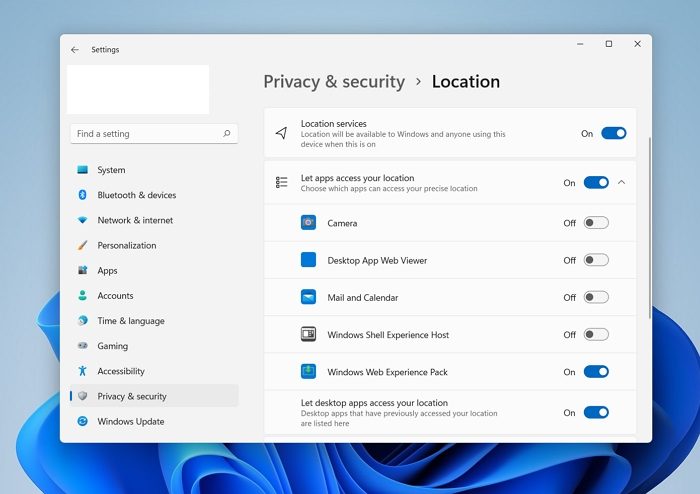
Task: Turn off Location services toggle
Action: point(614,133)
